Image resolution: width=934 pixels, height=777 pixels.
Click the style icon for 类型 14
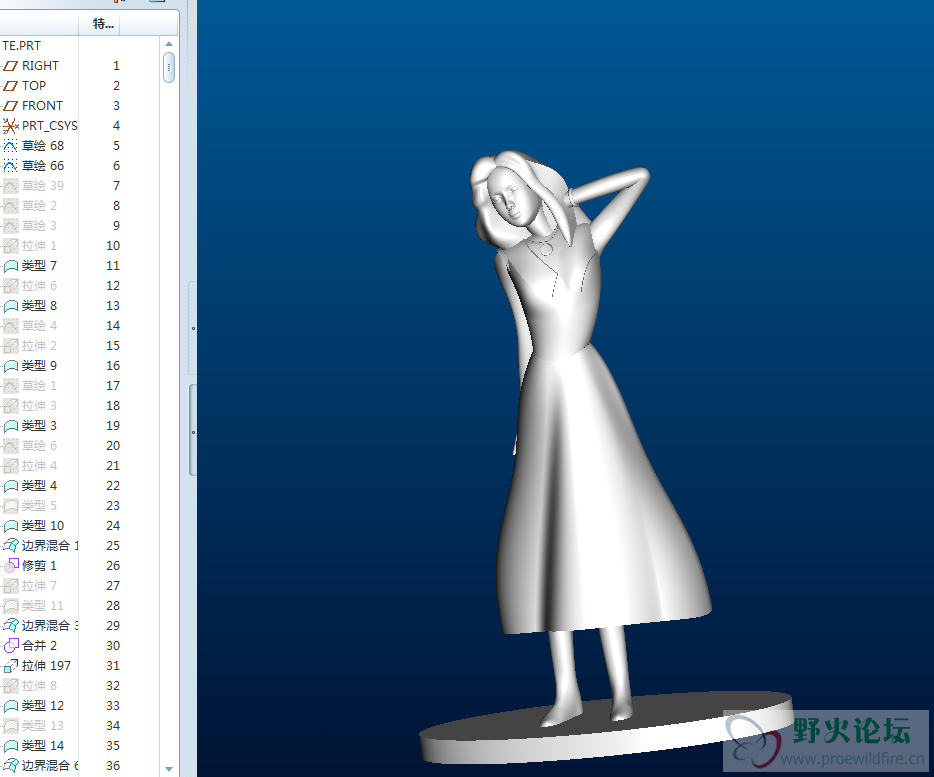tap(11, 745)
